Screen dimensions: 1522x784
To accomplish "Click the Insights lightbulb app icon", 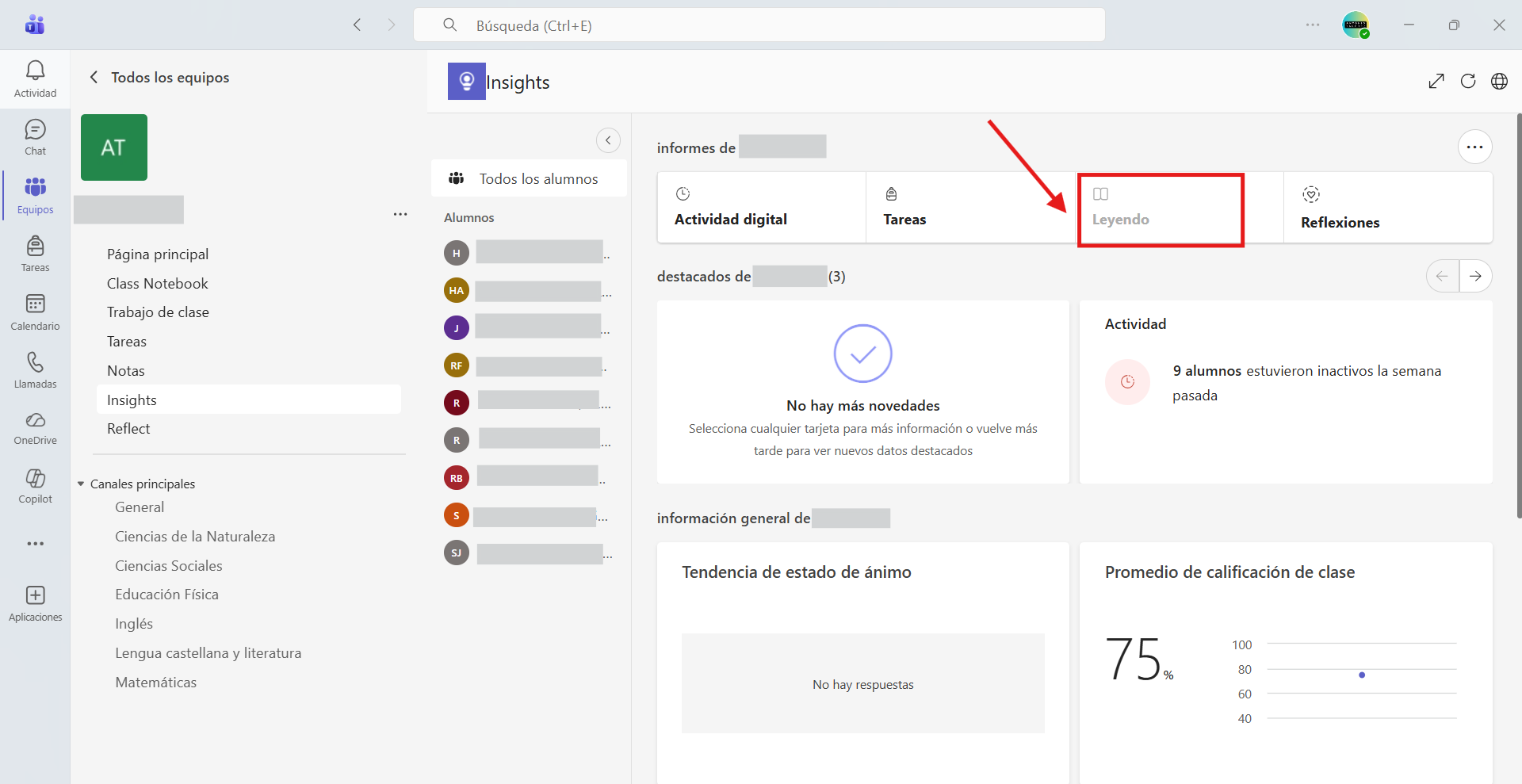I will pyautogui.click(x=466, y=81).
